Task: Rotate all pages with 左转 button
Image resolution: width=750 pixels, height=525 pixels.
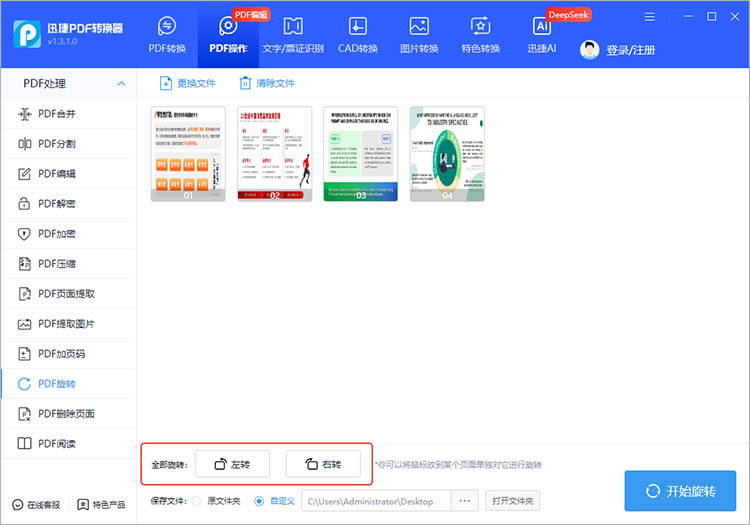Action: pos(232,464)
